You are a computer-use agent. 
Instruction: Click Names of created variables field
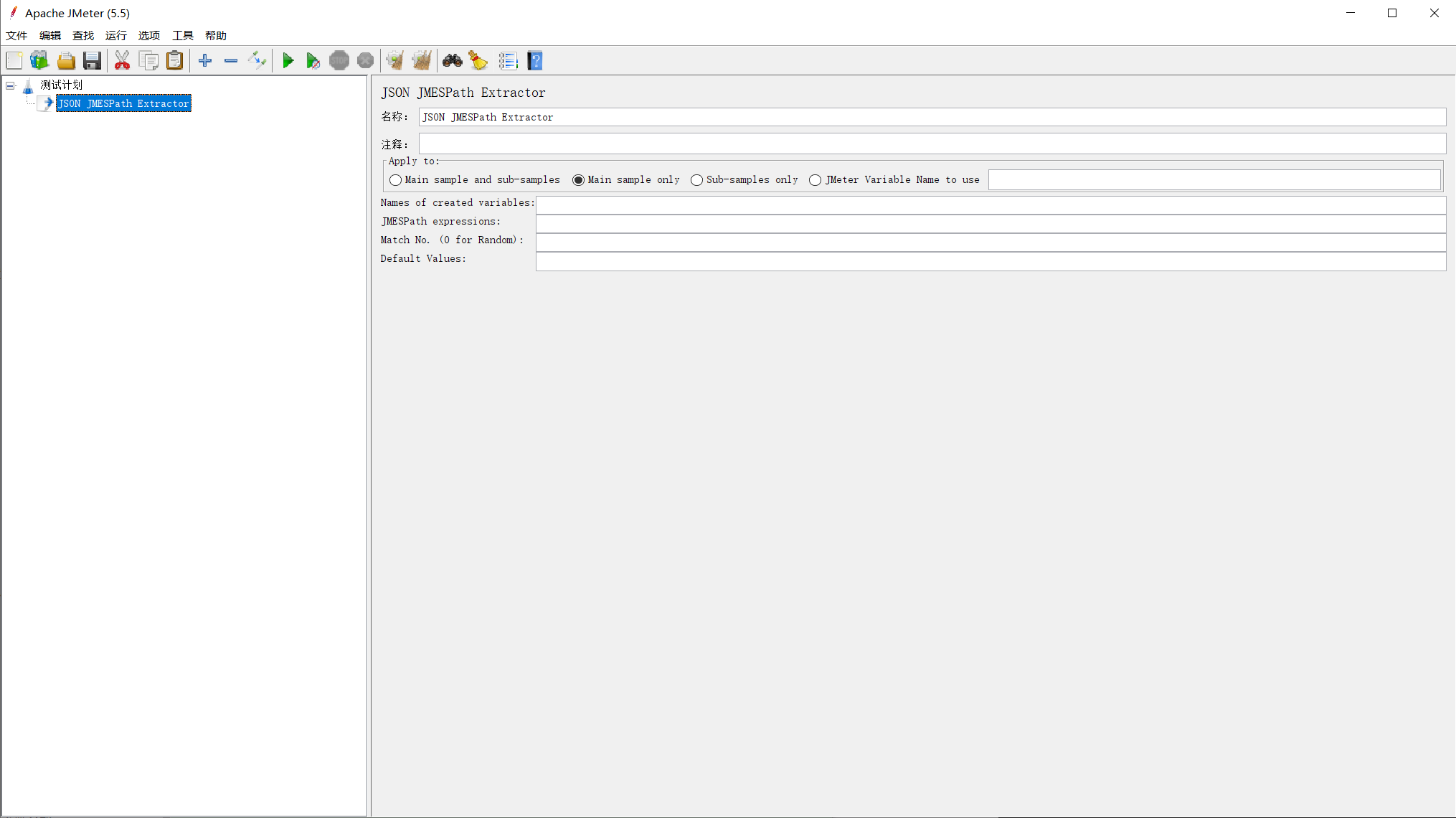coord(991,205)
